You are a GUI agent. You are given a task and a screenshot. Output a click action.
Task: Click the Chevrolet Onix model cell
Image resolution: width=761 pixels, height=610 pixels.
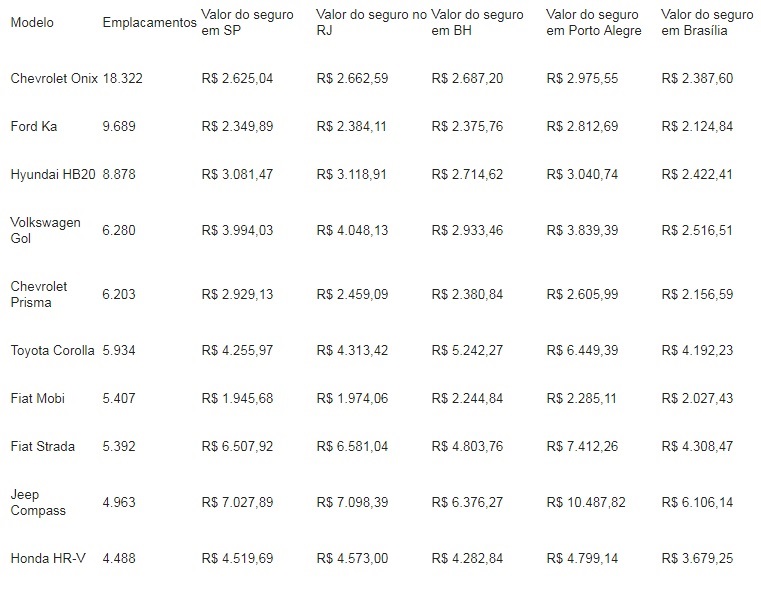click(x=54, y=78)
